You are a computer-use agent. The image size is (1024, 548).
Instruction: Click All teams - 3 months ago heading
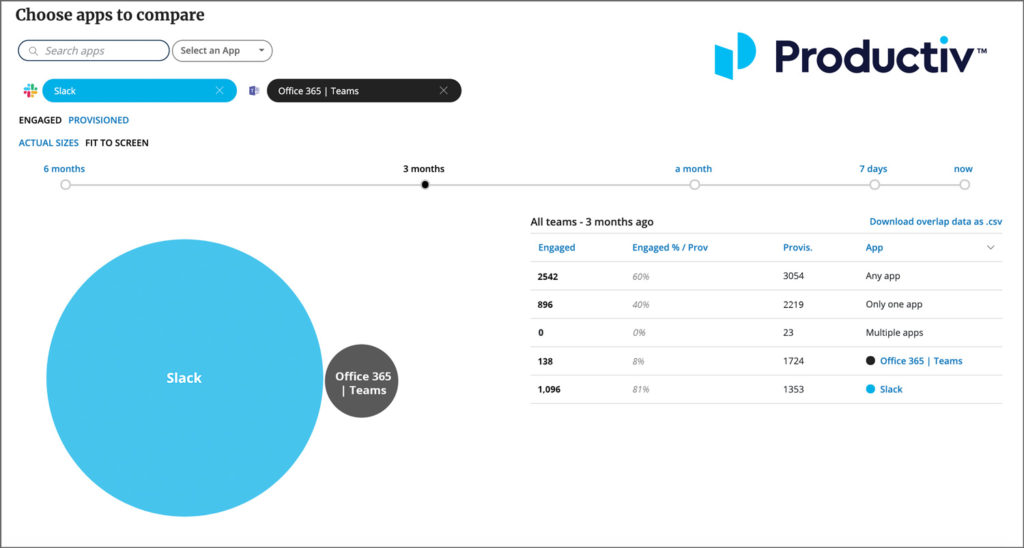point(592,222)
